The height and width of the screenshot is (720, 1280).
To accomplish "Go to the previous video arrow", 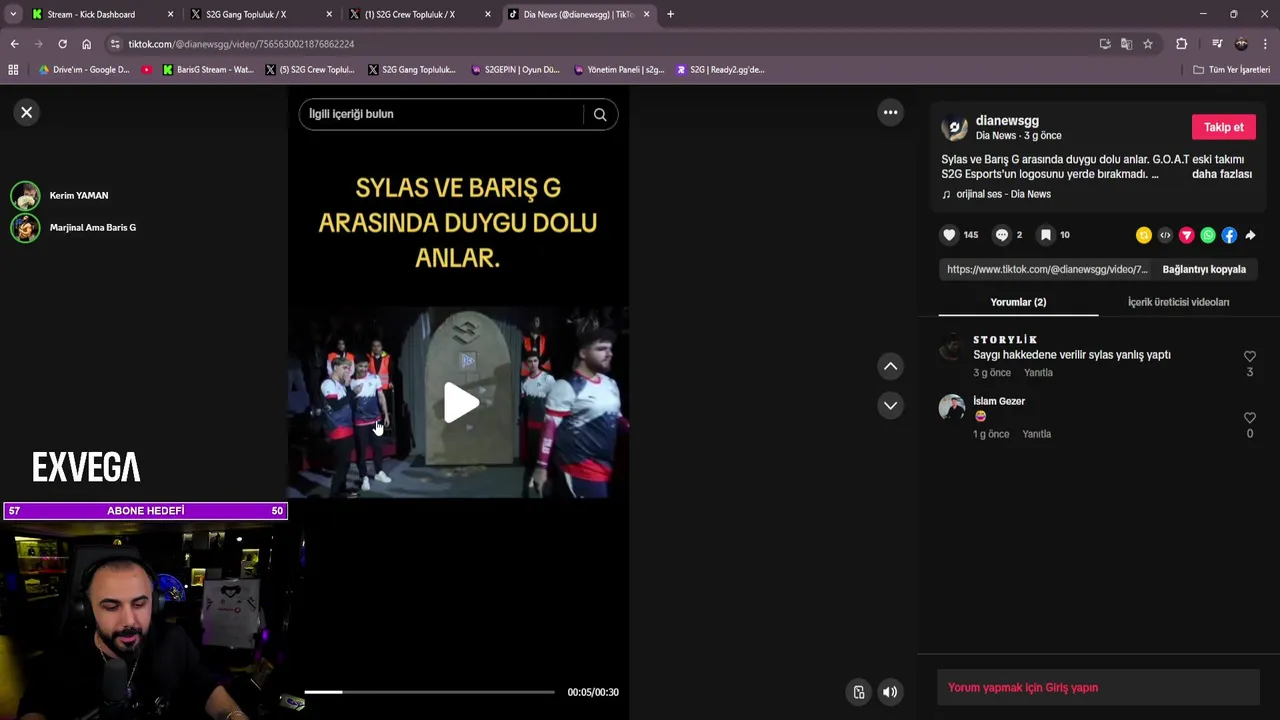I will tap(890, 366).
